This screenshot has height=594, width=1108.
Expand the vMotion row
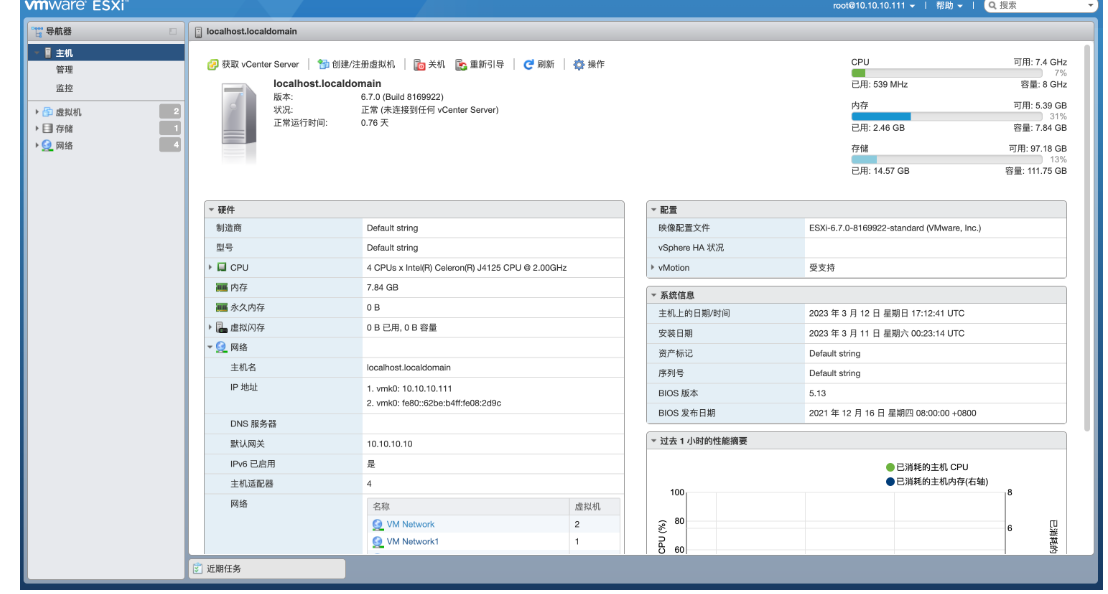[652, 268]
